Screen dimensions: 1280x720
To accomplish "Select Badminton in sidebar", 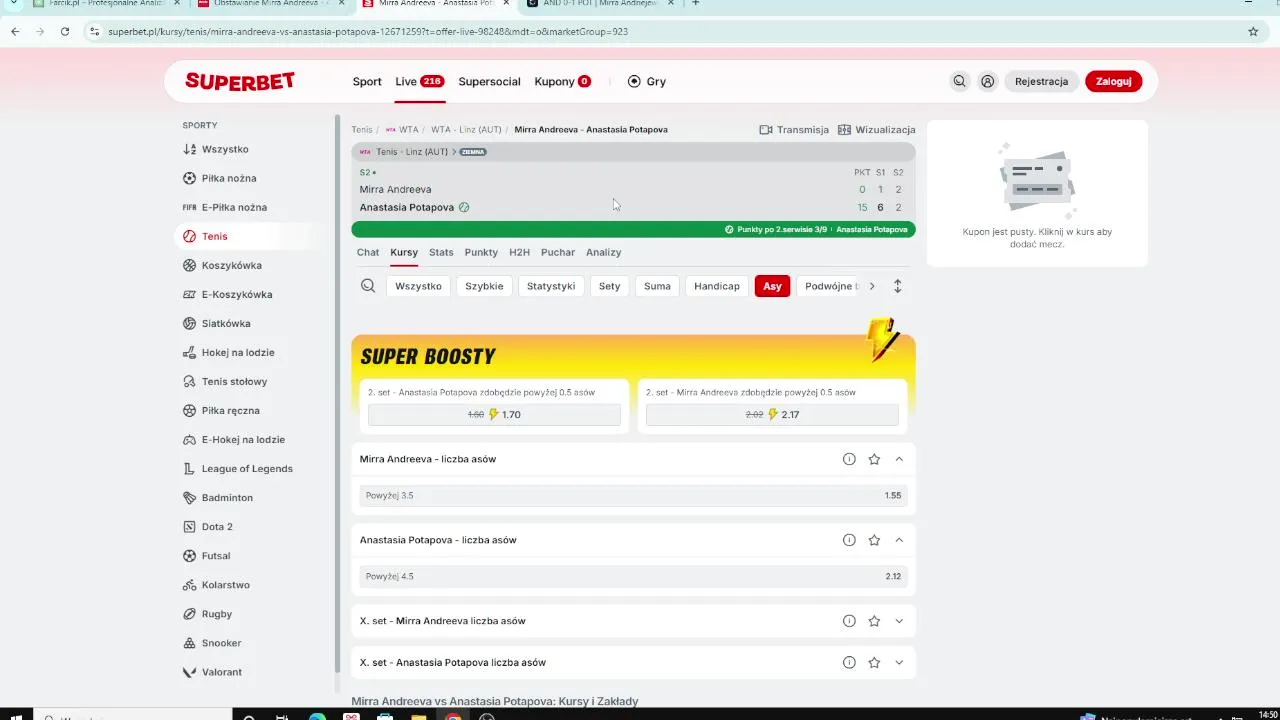I will point(217,497).
